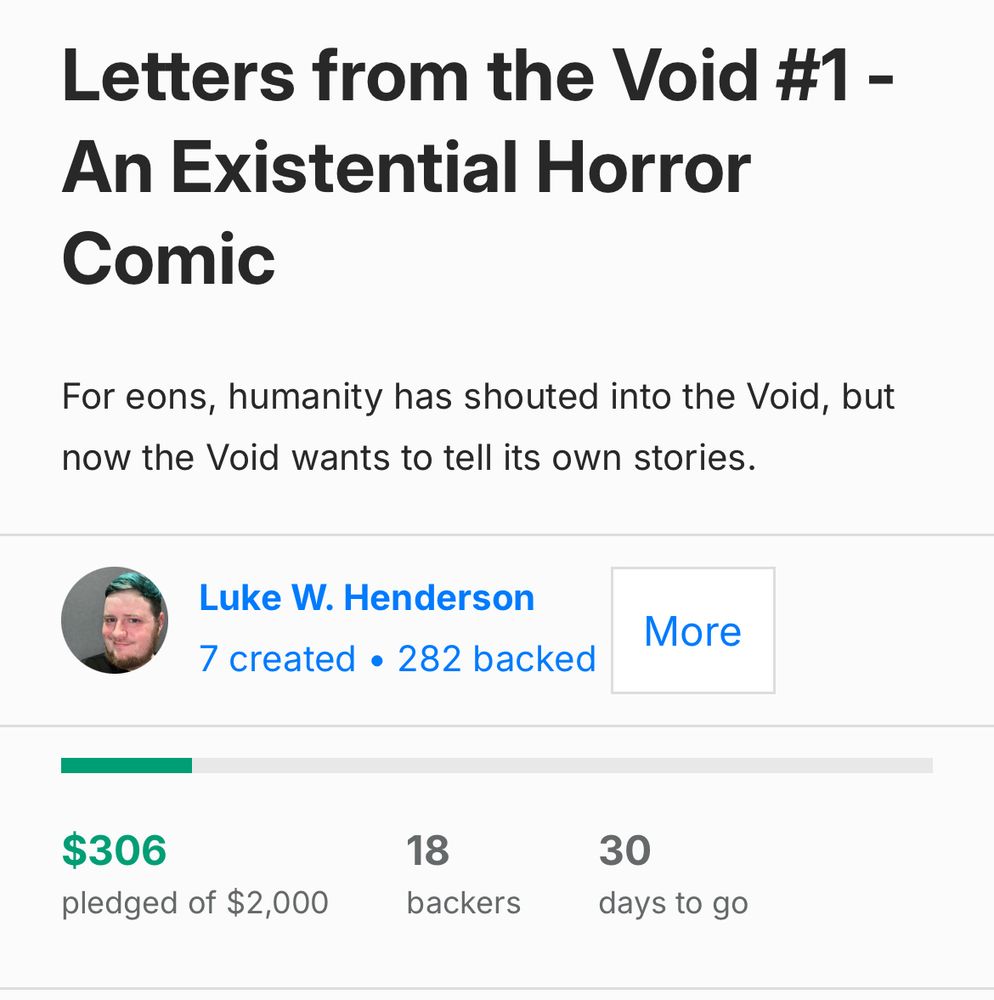
Task: Click the number 30 above days to go
Action: click(625, 851)
